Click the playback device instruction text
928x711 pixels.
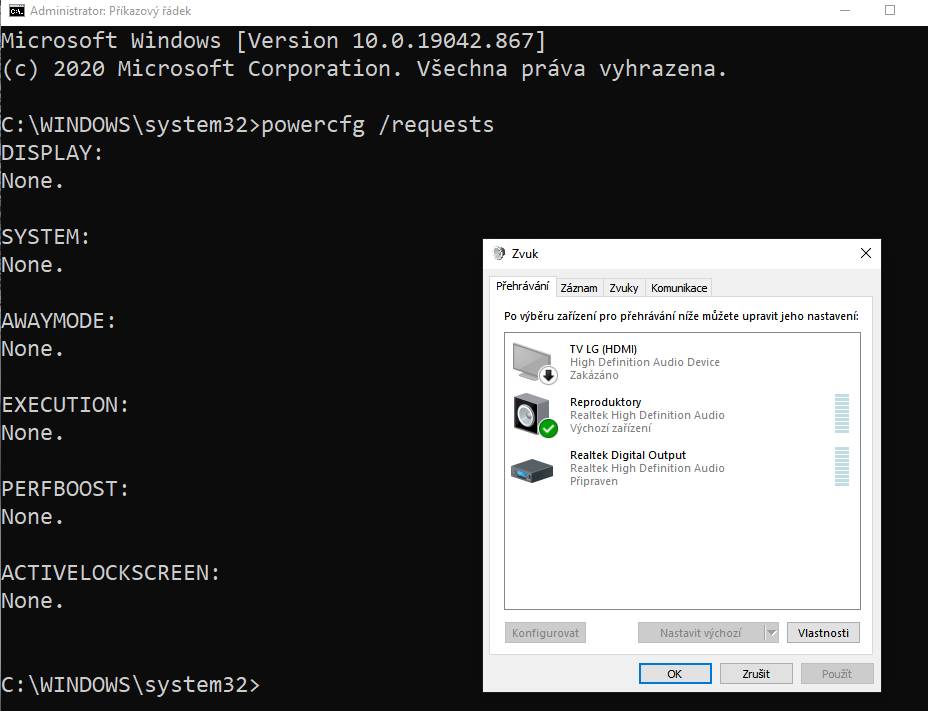click(x=681, y=316)
